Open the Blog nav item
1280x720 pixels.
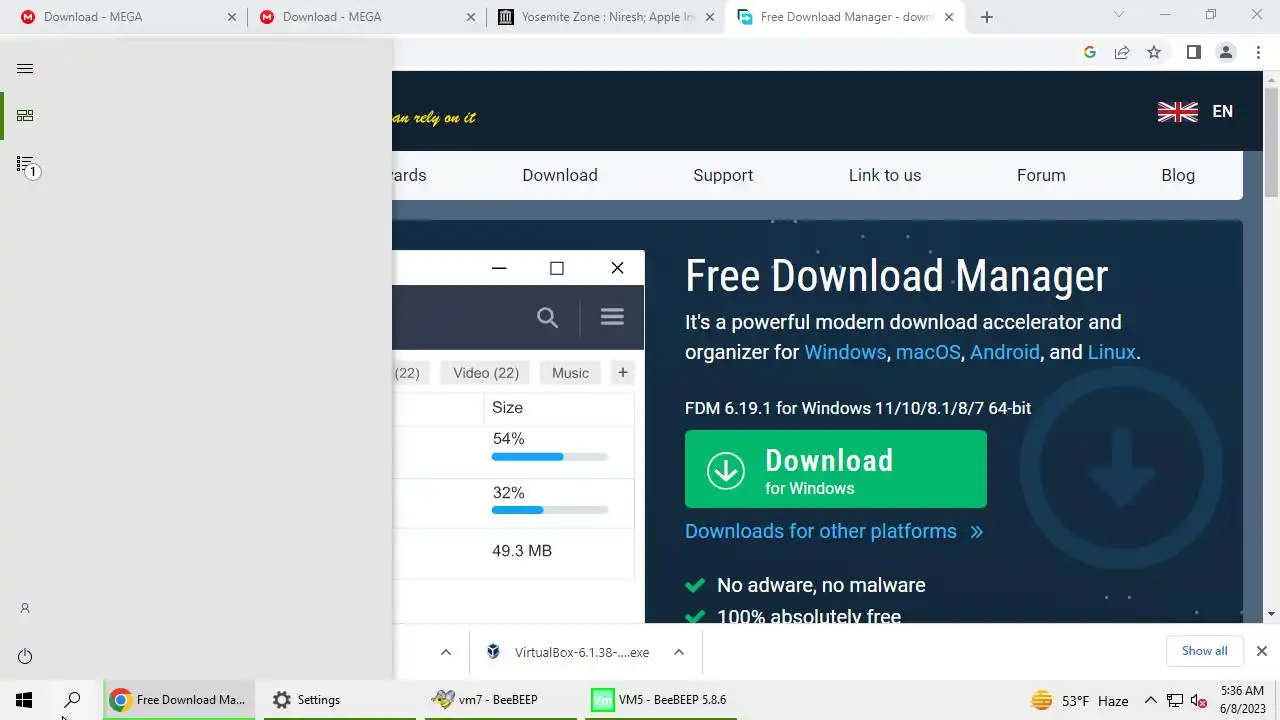pyautogui.click(x=1178, y=175)
